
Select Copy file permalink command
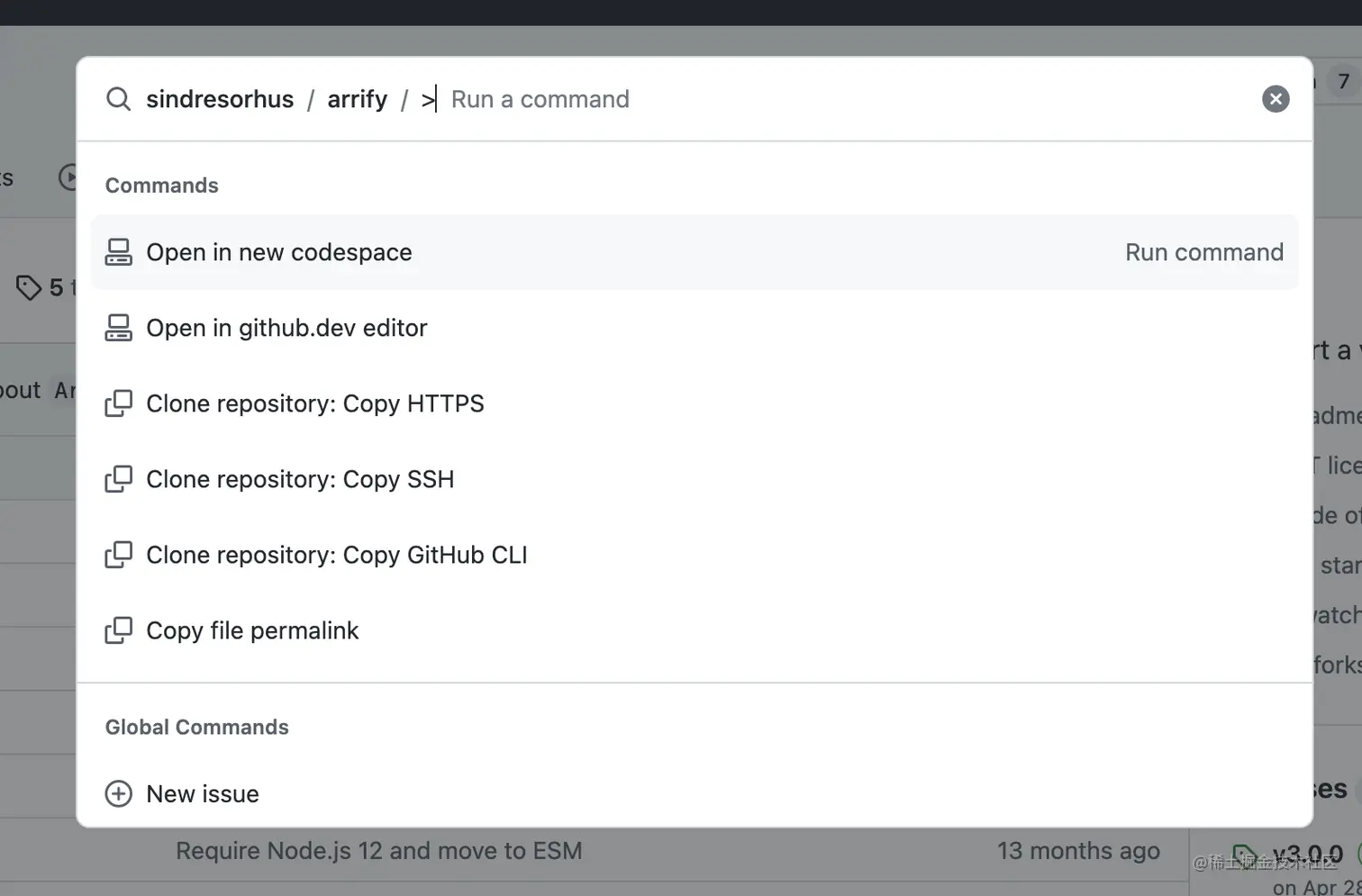tap(695, 630)
